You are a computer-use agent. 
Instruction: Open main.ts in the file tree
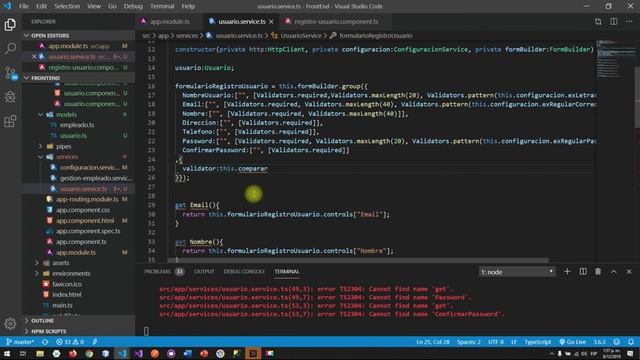point(62,305)
